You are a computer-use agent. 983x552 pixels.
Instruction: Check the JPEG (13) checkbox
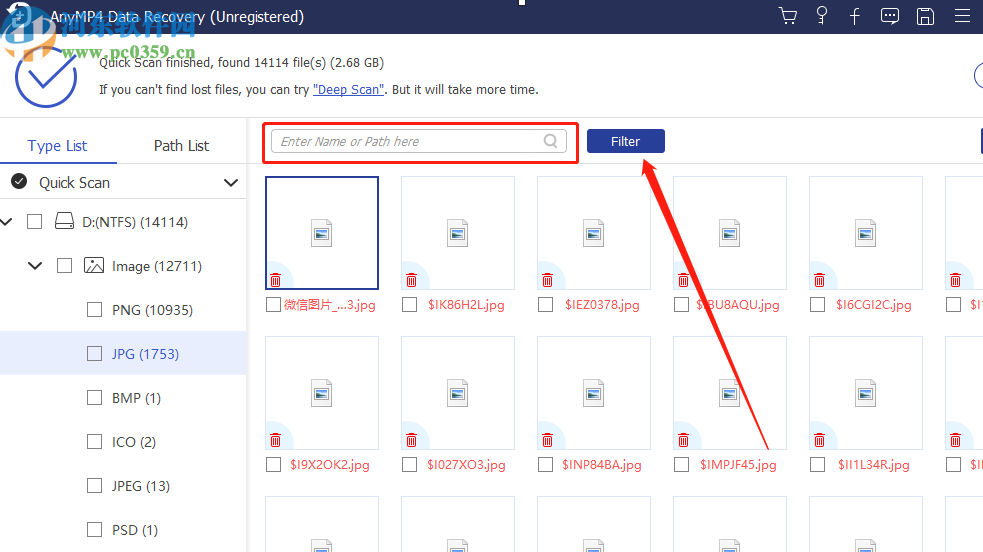click(95, 486)
